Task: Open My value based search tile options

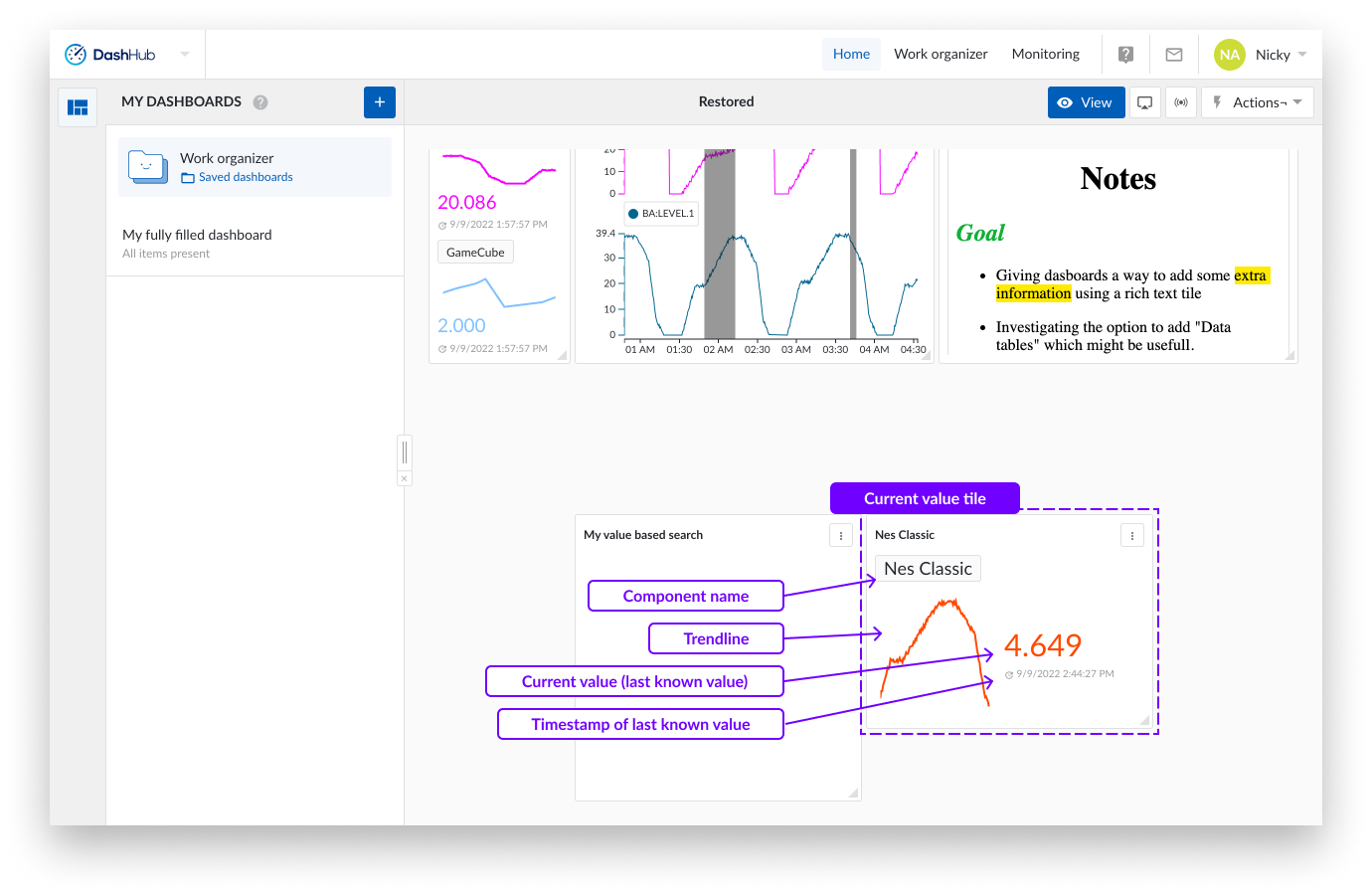Action: pos(841,536)
